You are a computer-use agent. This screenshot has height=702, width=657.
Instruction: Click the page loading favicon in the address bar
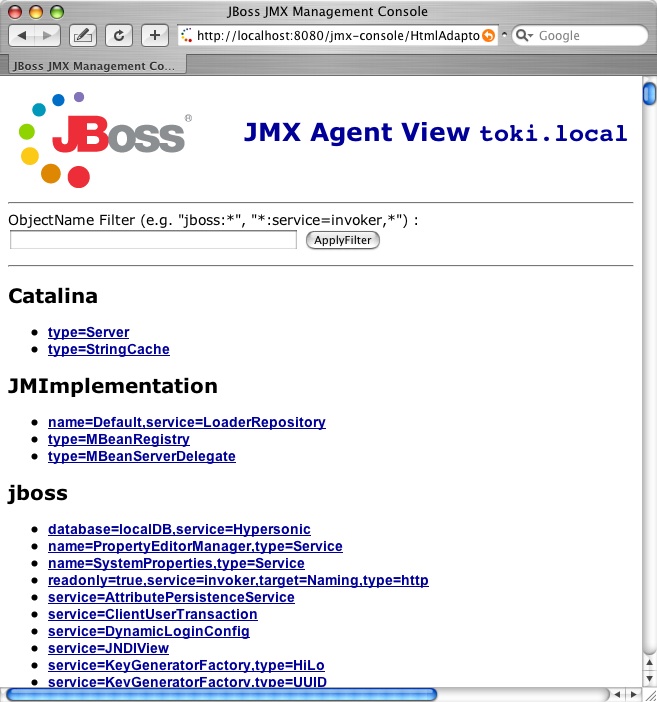pos(187,35)
